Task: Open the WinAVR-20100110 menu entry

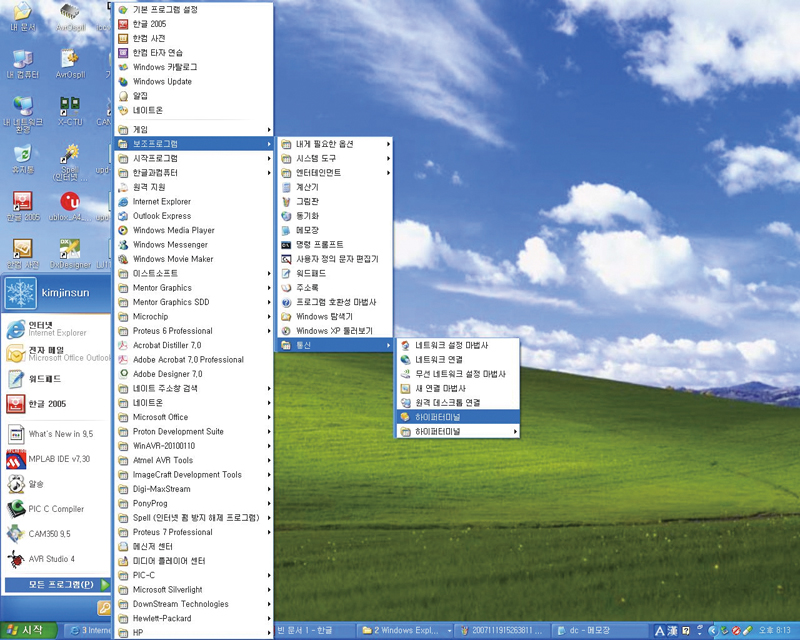Action: [x=194, y=446]
